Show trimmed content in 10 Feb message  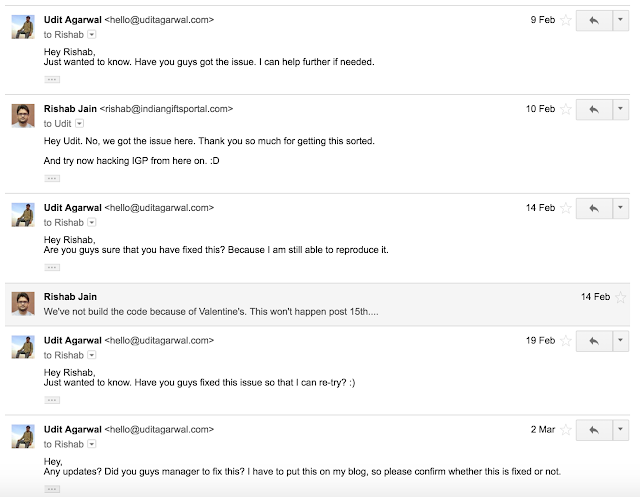(53, 176)
